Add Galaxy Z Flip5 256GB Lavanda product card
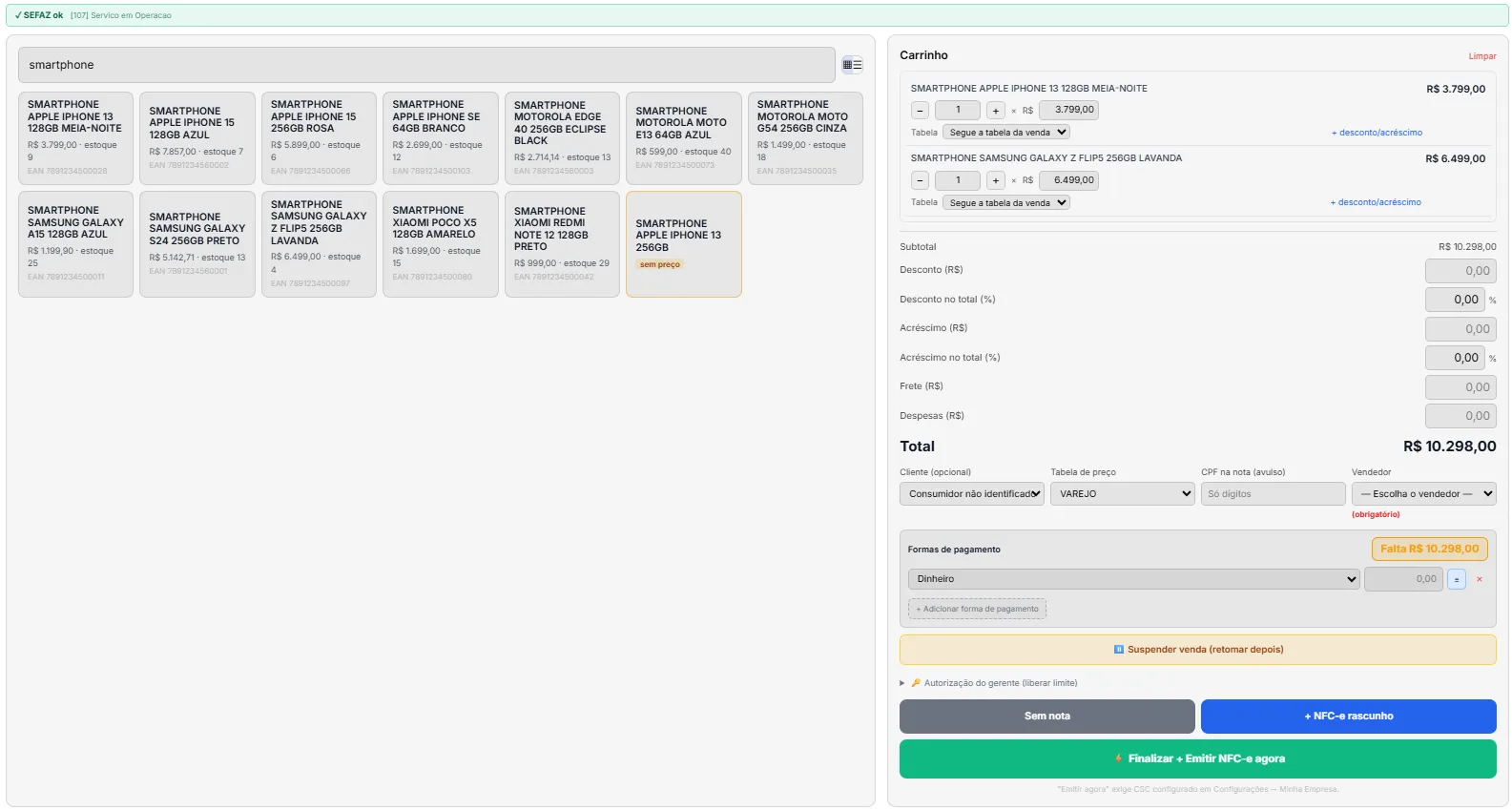Image resolution: width=1512 pixels, height=810 pixels. [319, 244]
